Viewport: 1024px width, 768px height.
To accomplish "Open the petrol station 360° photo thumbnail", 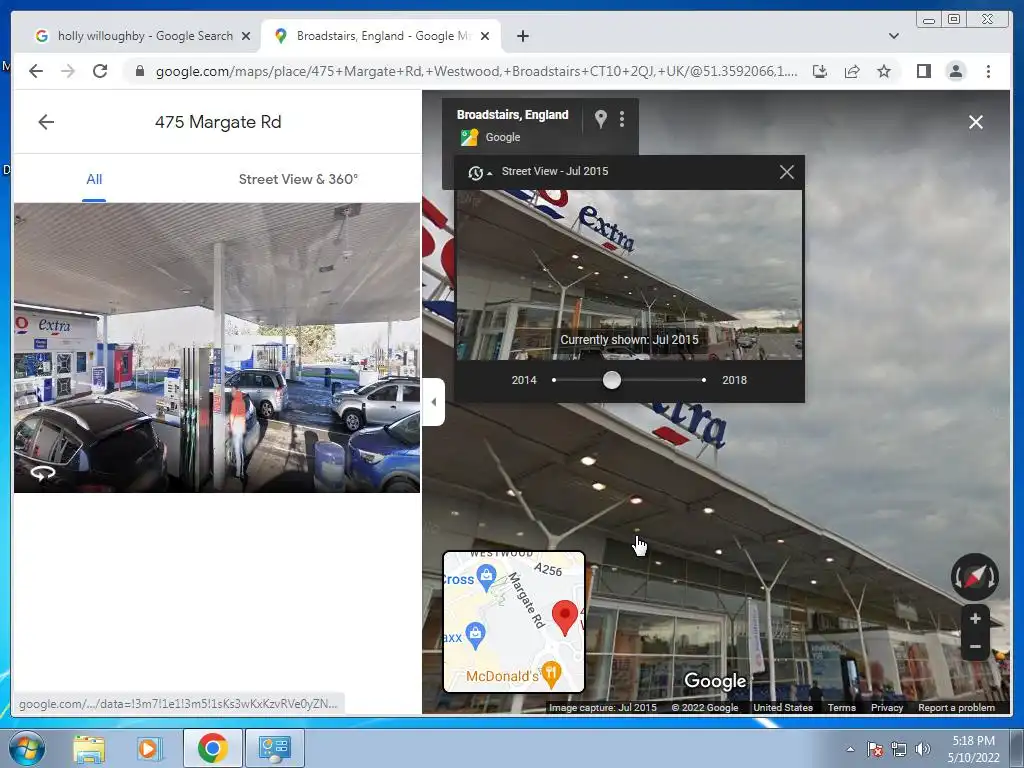I will 217,347.
